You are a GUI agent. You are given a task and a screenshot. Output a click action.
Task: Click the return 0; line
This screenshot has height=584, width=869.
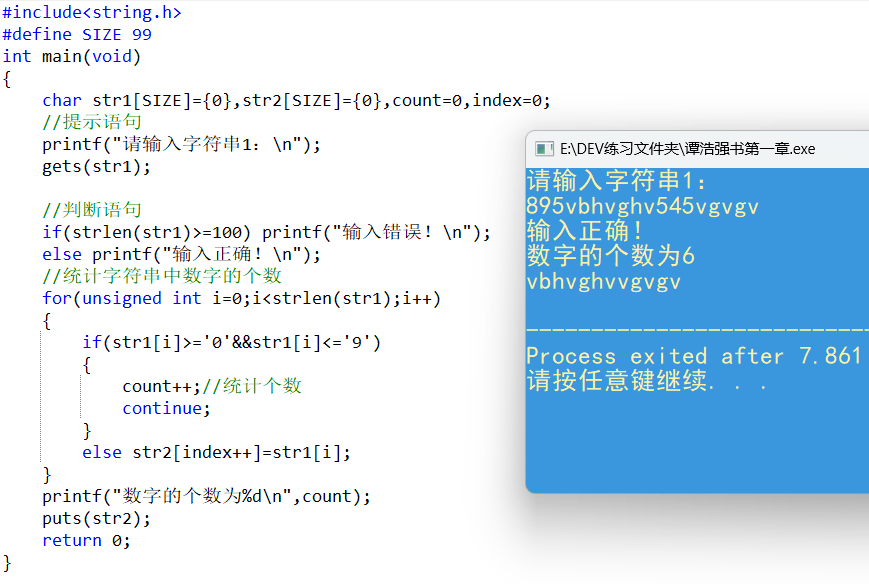point(86,540)
